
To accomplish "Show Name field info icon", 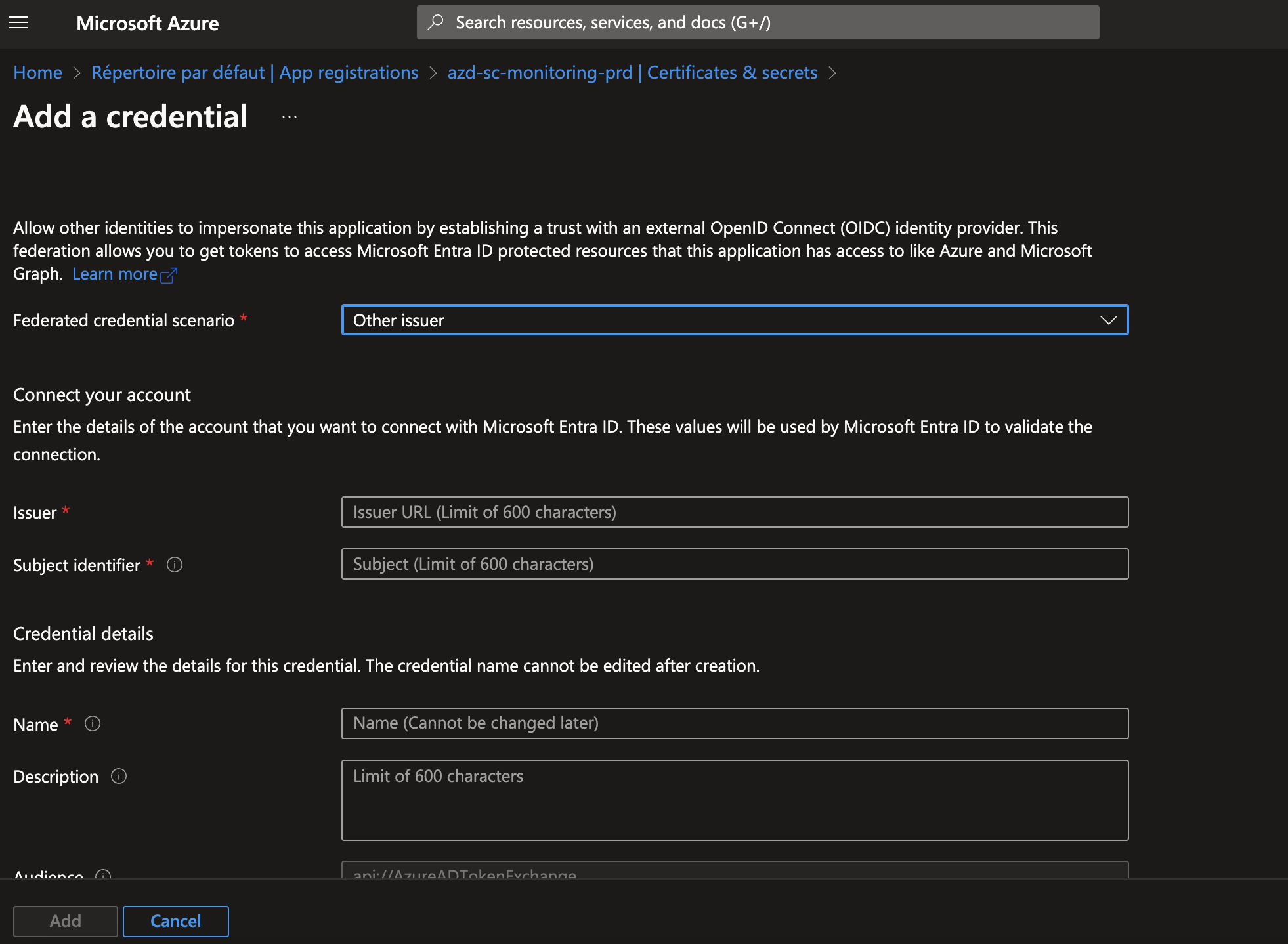I will click(93, 723).
